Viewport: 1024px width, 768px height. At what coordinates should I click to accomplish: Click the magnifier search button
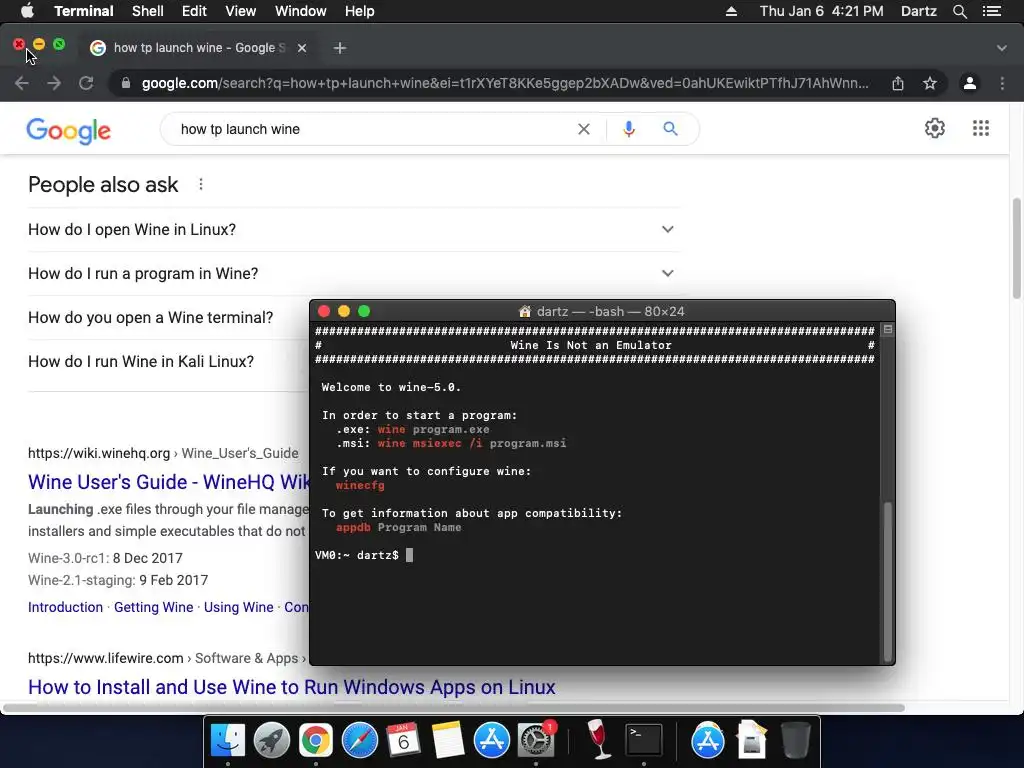coord(670,129)
